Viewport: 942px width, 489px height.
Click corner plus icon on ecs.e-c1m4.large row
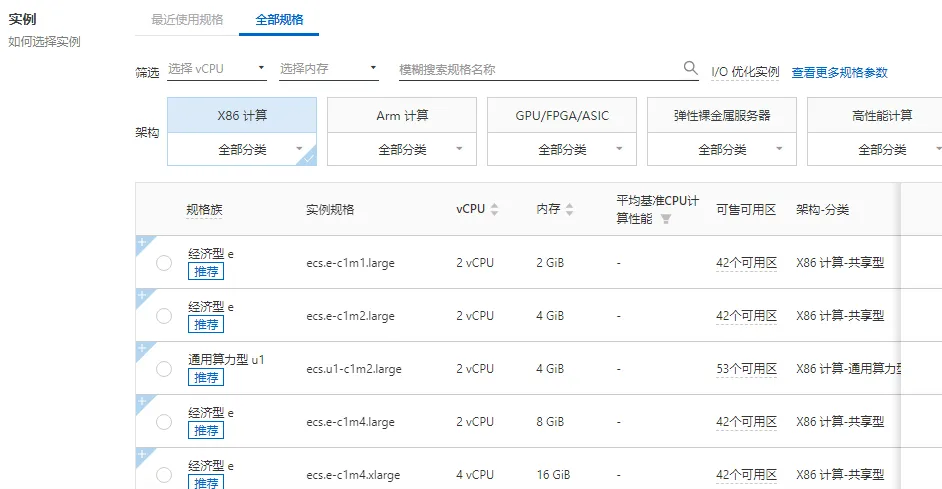click(x=141, y=401)
